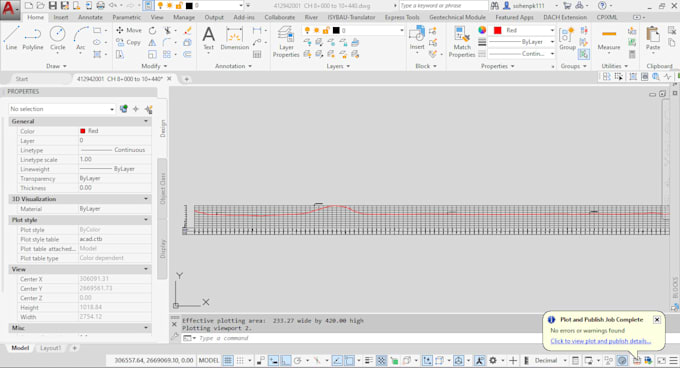The width and height of the screenshot is (680, 368).
Task: Switch to the Layout1 tab
Action: 50,348
